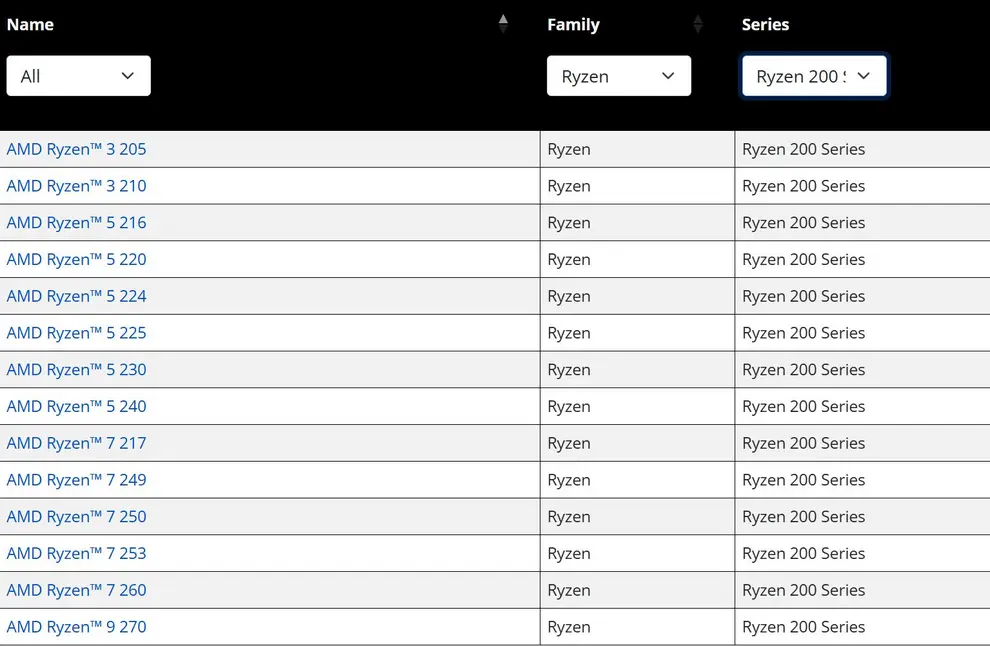Sort table by the Family column arrows
The width and height of the screenshot is (990, 646).
coord(698,24)
